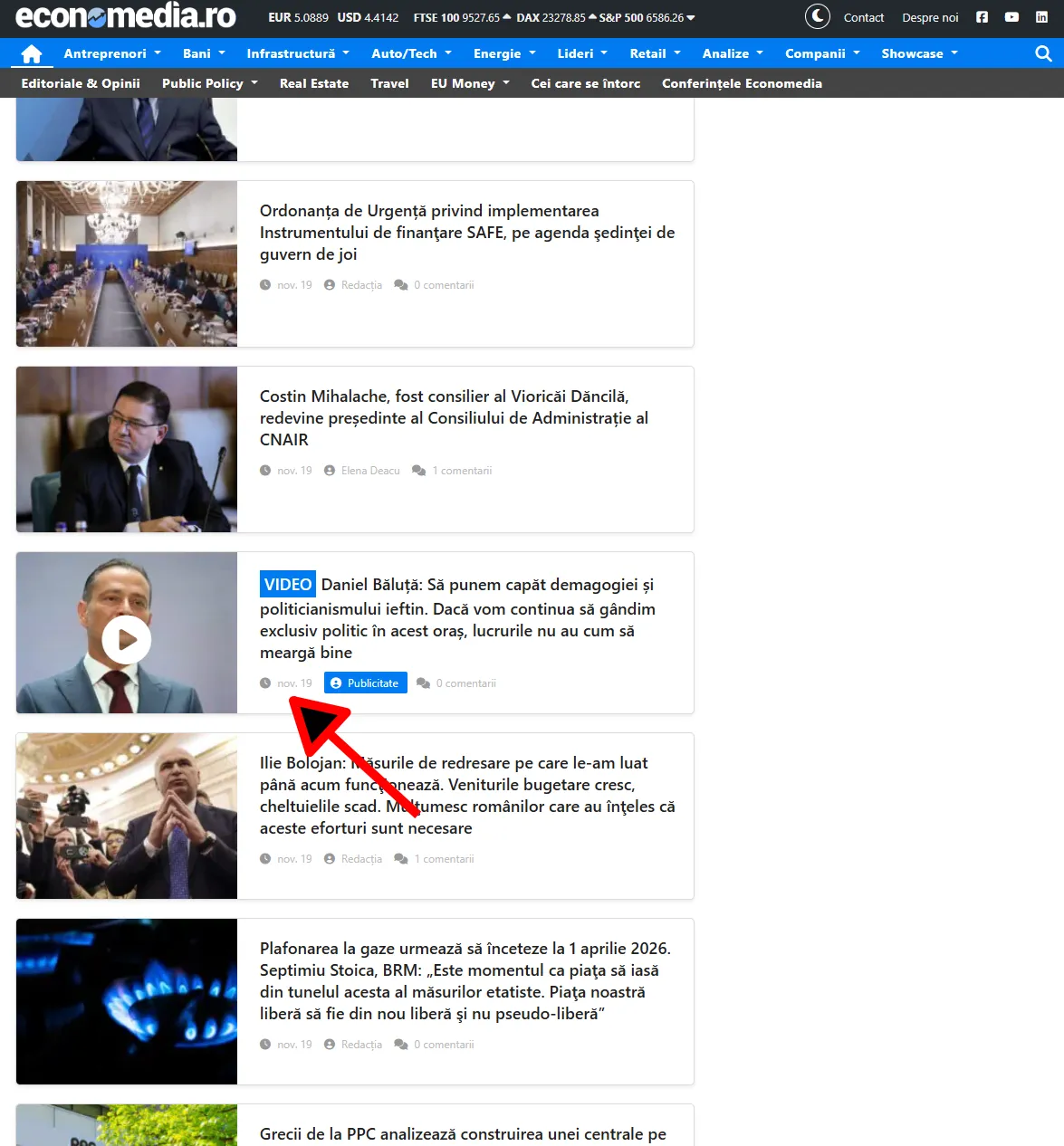Click the home icon in navigation bar
This screenshot has width=1064, height=1146.
click(x=32, y=53)
